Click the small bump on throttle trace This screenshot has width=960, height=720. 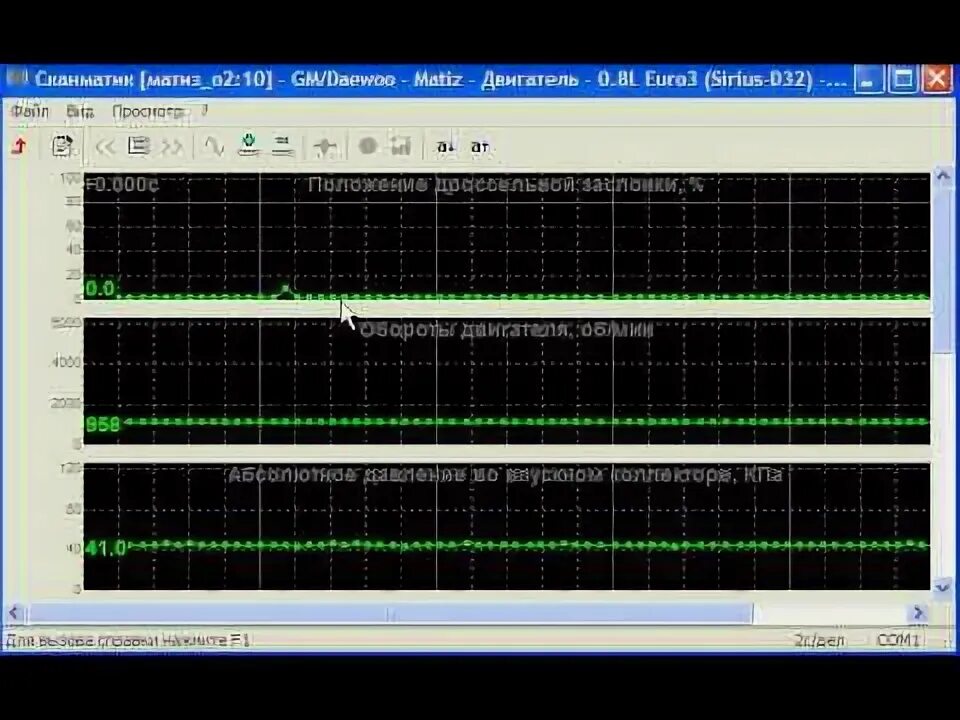coord(285,291)
